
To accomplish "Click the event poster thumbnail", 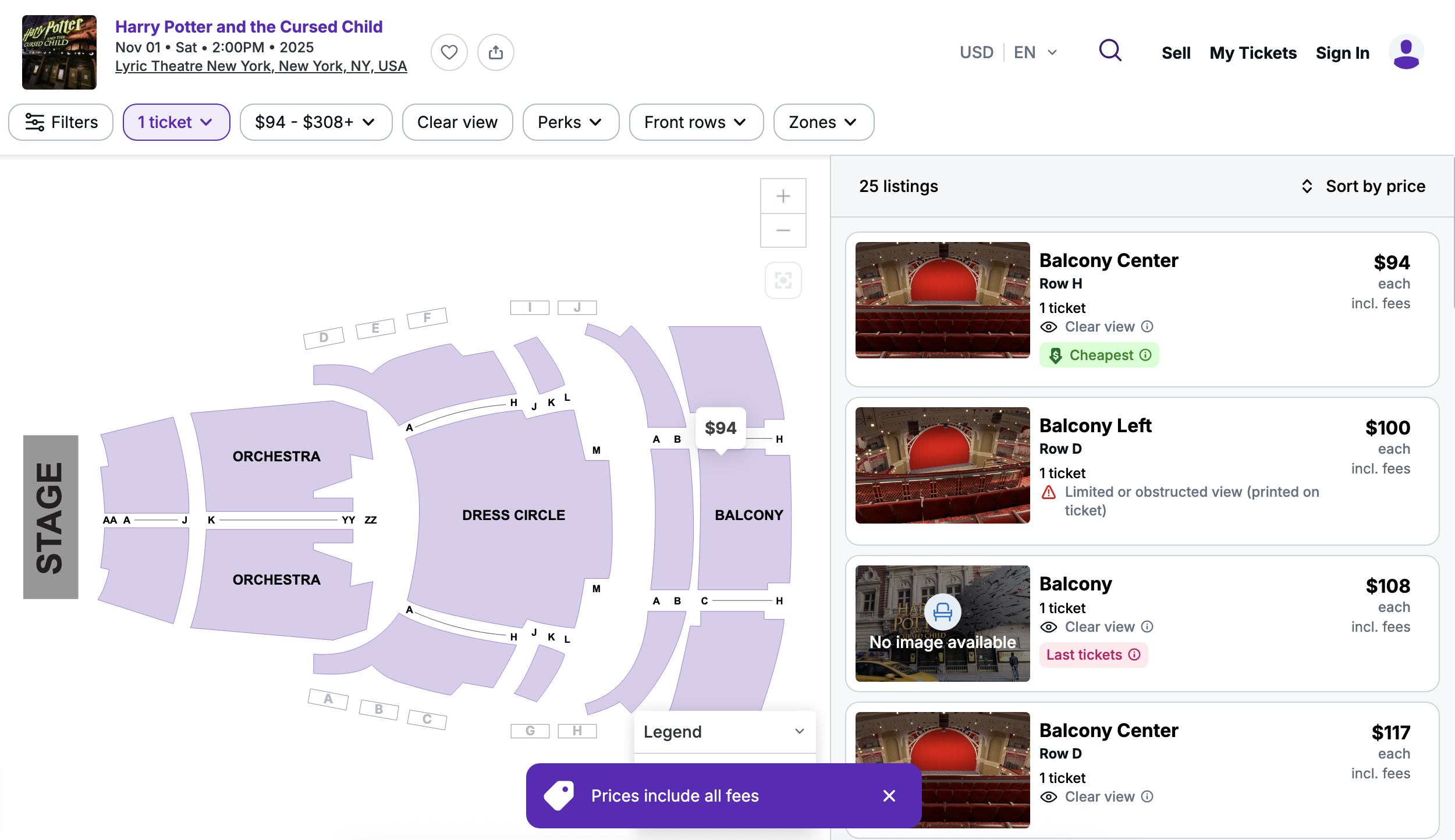I will (x=59, y=52).
